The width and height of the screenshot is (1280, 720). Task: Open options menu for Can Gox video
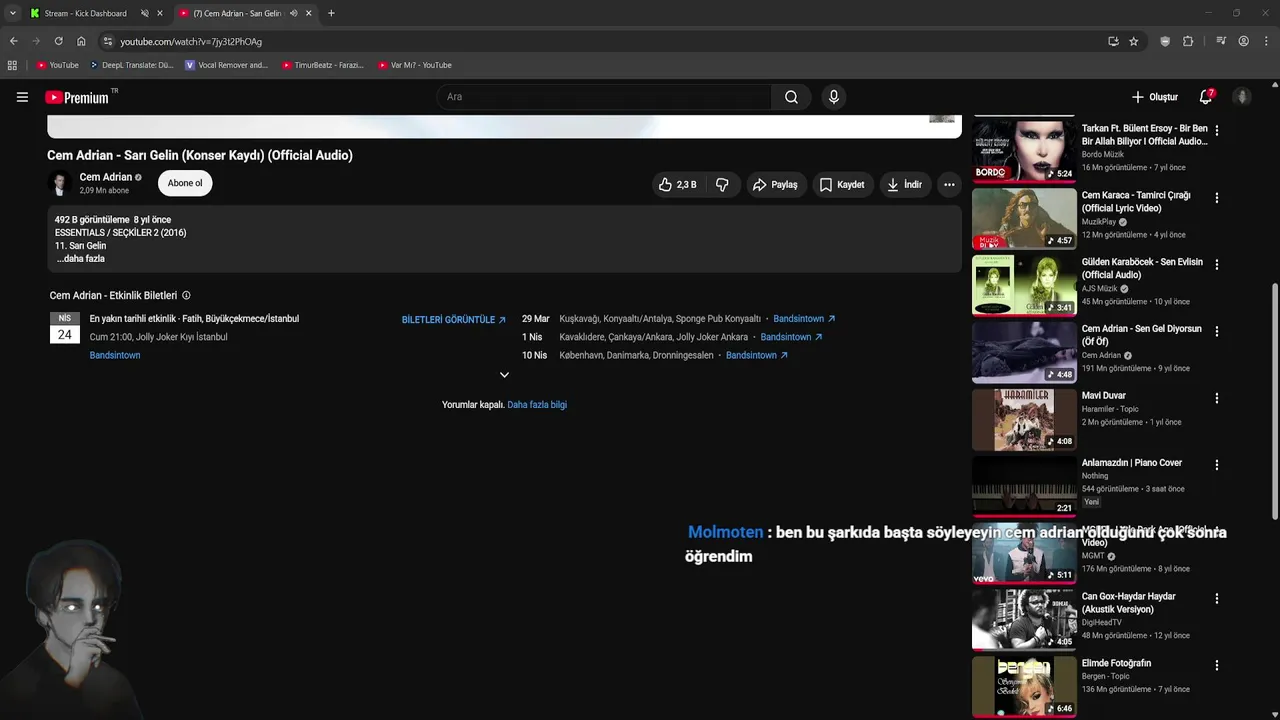[1217, 598]
